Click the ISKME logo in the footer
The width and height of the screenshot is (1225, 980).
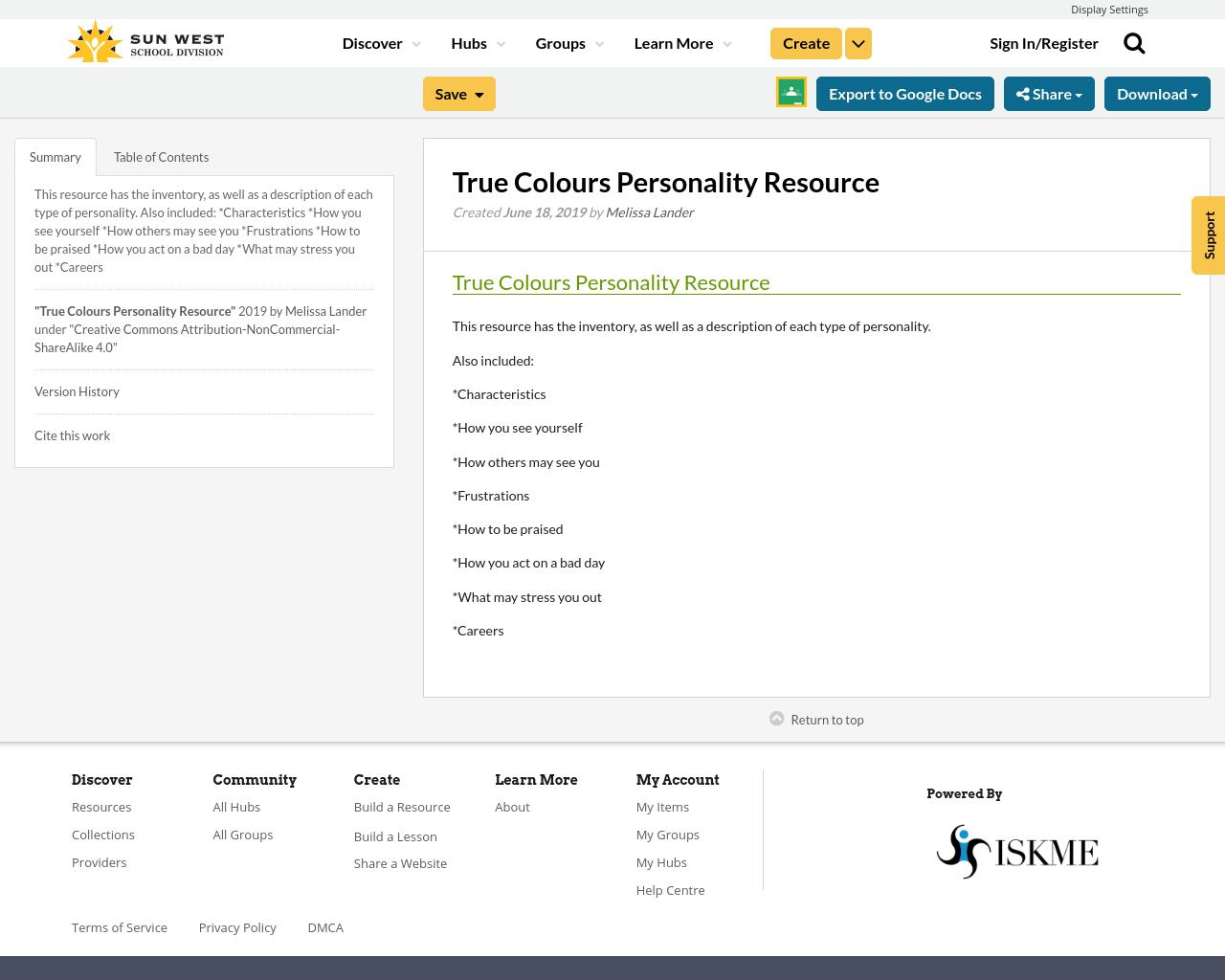click(1016, 850)
